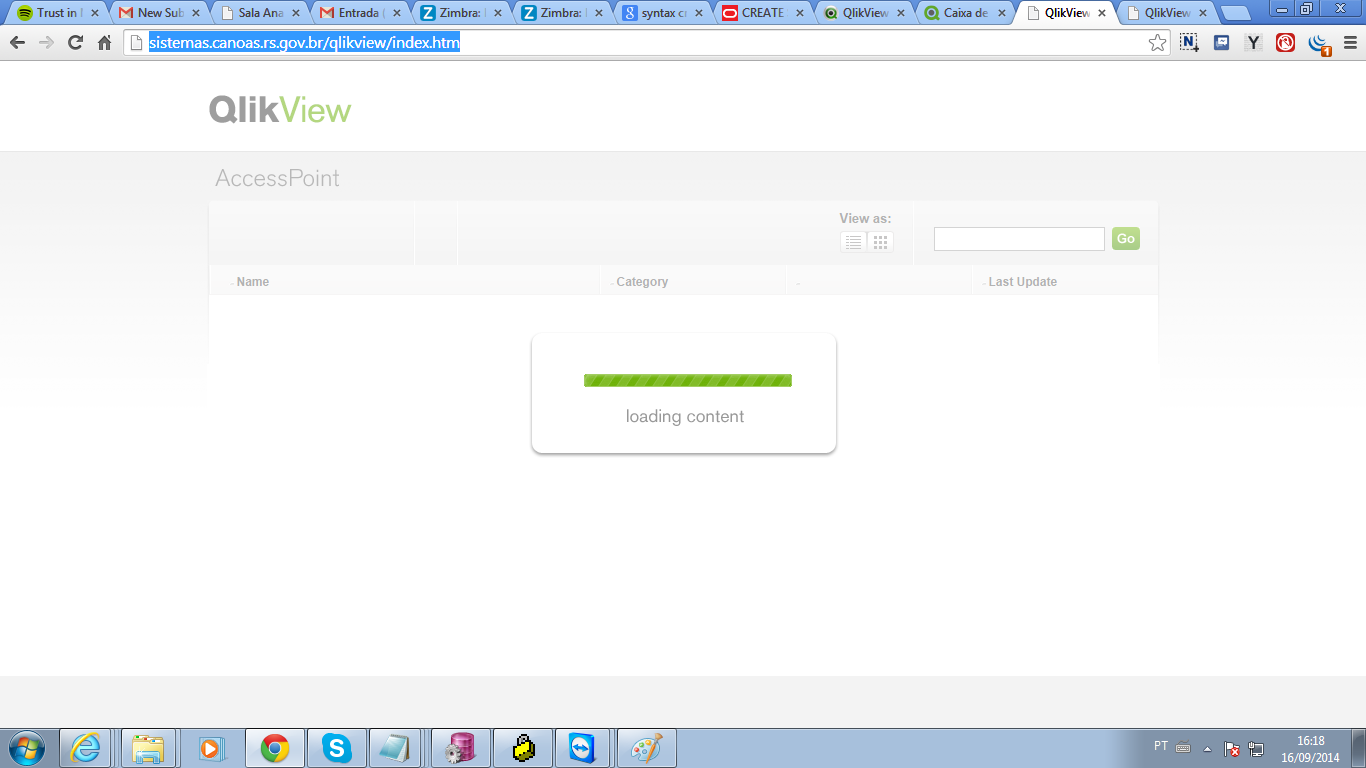Open the network status tray icon

click(x=1257, y=749)
